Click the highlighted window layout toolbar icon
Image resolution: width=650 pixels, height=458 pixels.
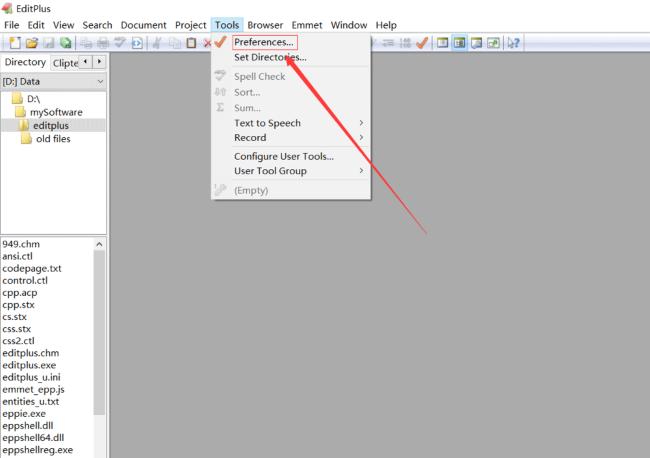point(459,43)
